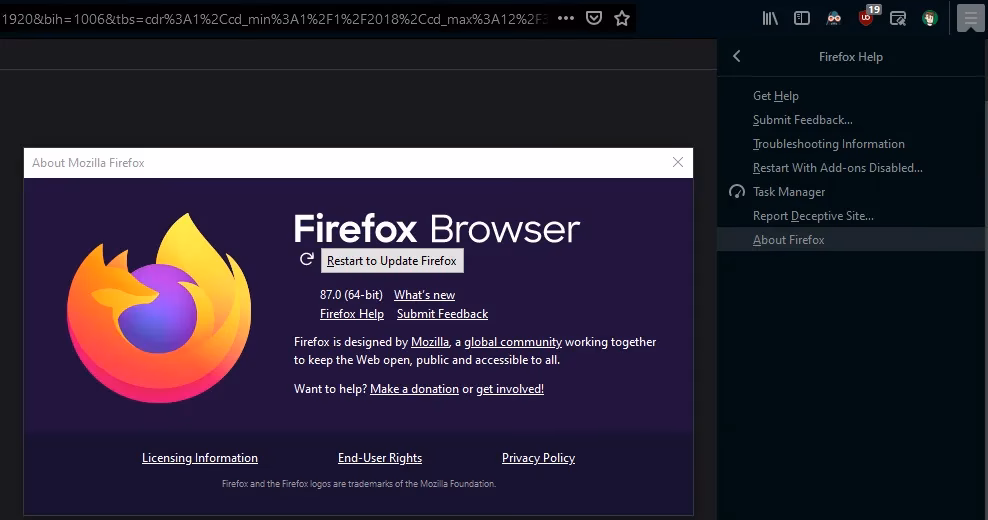Click the Firefox logo image
This screenshot has height=520, width=988.
pos(159,308)
